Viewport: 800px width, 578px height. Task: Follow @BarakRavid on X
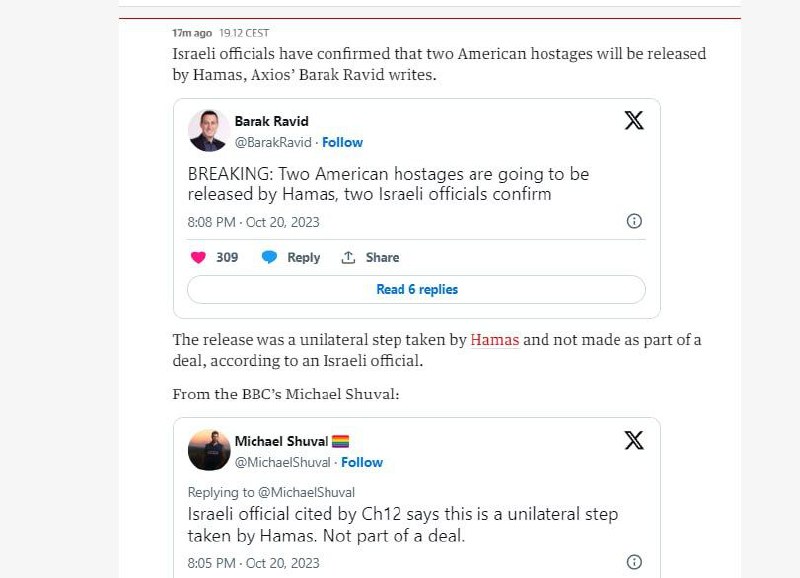click(342, 142)
